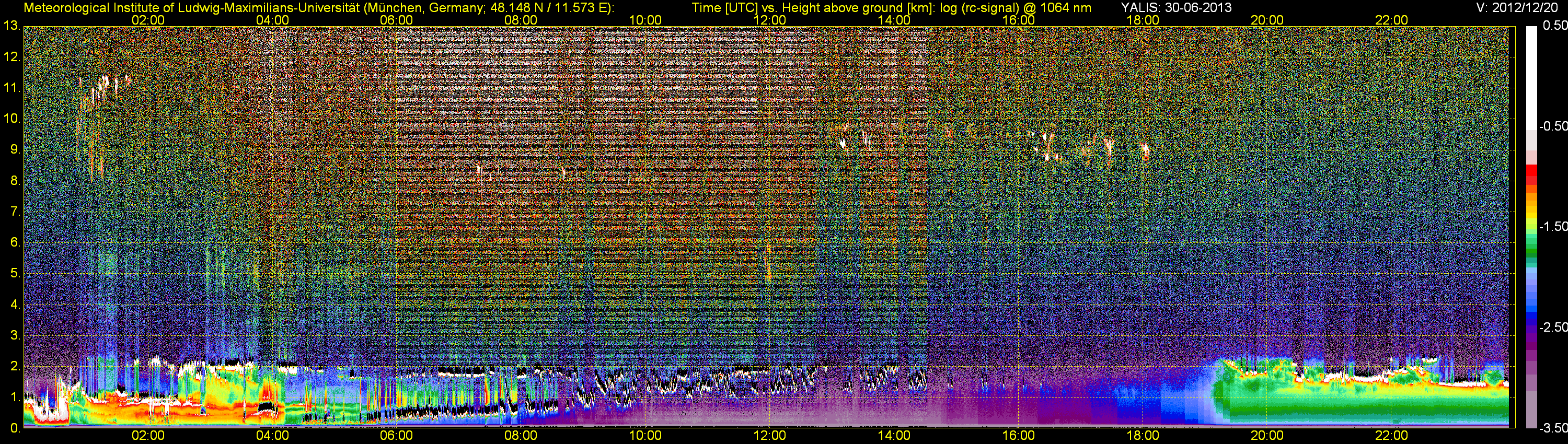The height and width of the screenshot is (444, 1568).
Task: Click the 06:00 label on the bottom time axis
Action: click(396, 436)
